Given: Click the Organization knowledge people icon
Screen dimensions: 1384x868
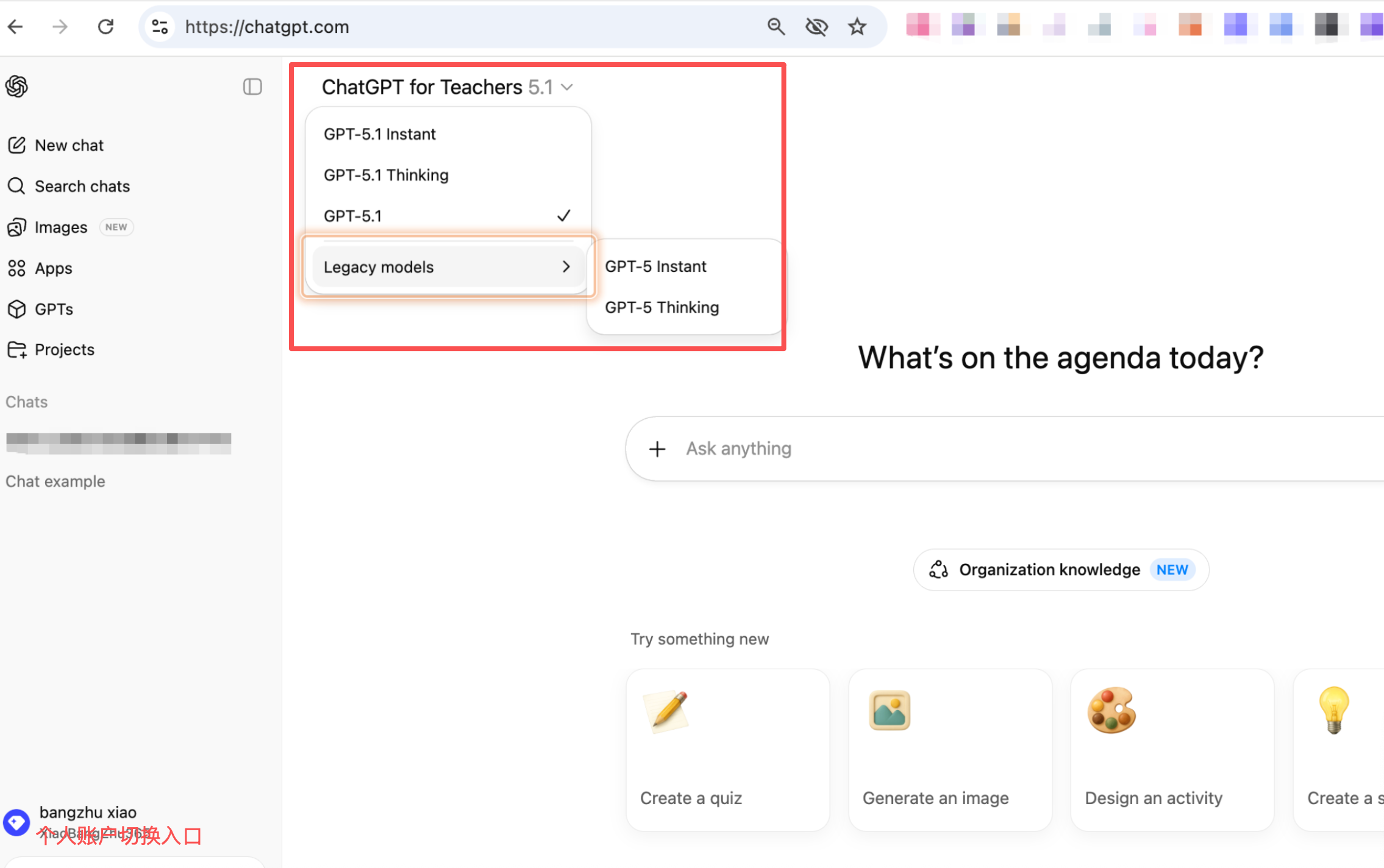Looking at the screenshot, I should click(938, 570).
